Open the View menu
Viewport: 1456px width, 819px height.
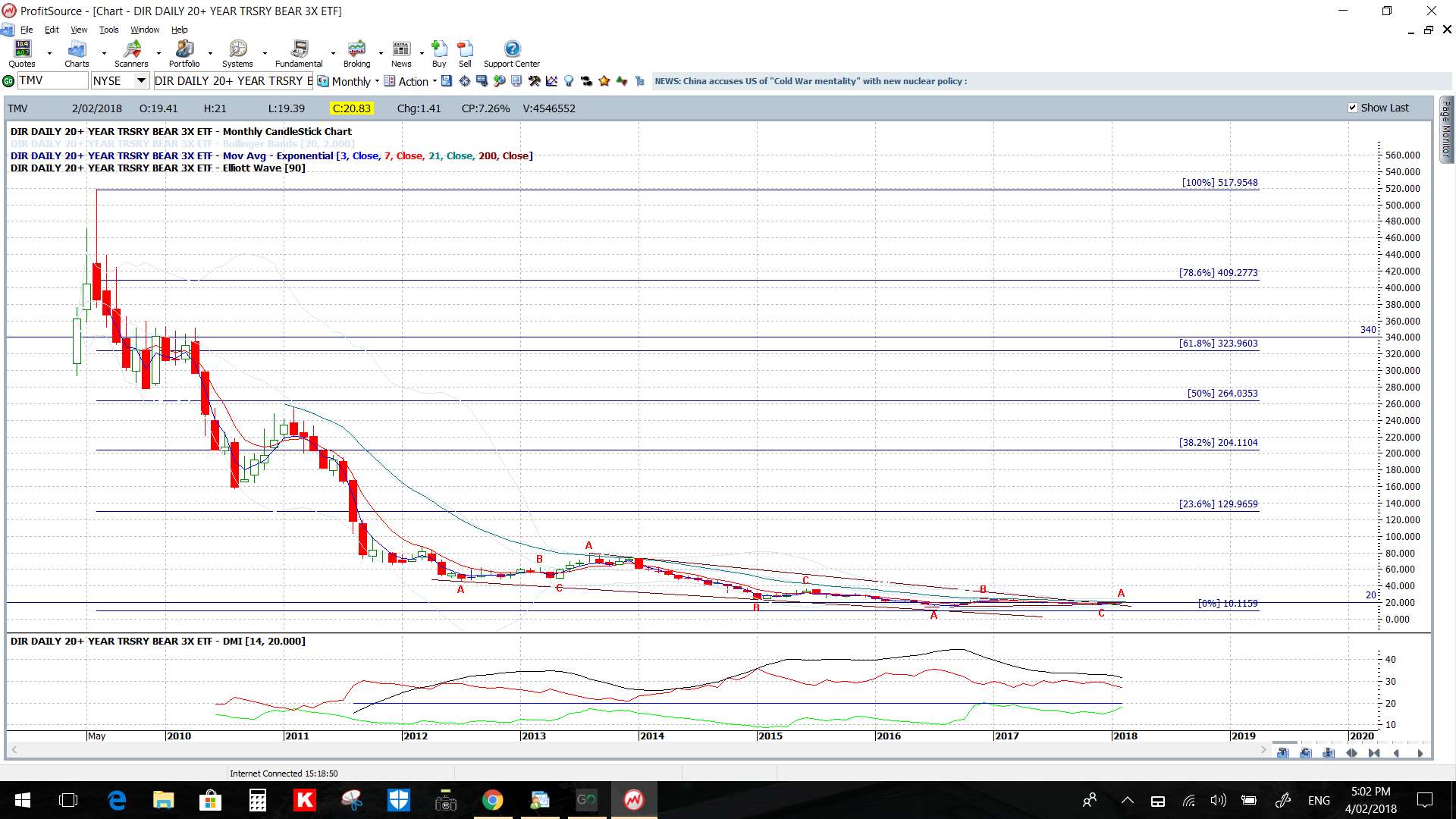pyautogui.click(x=79, y=30)
